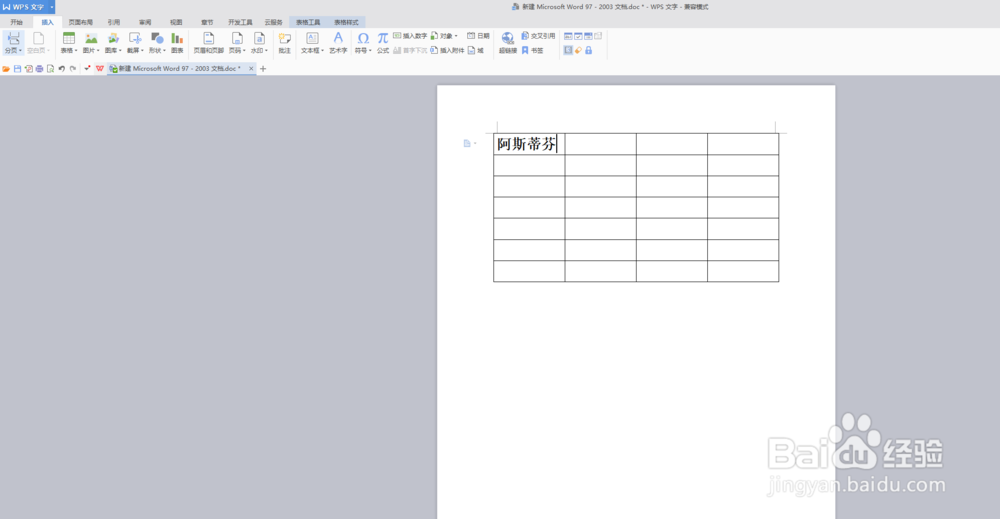Add a new document tab with plus

click(263, 69)
